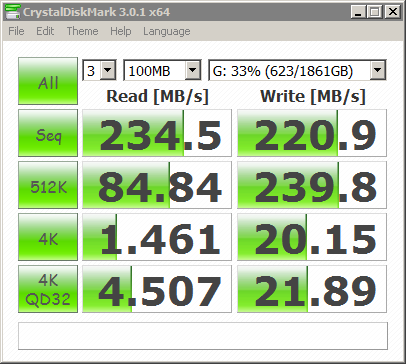The width and height of the screenshot is (406, 364).
Task: Select the Seq read result 234.5
Action: coord(157,133)
